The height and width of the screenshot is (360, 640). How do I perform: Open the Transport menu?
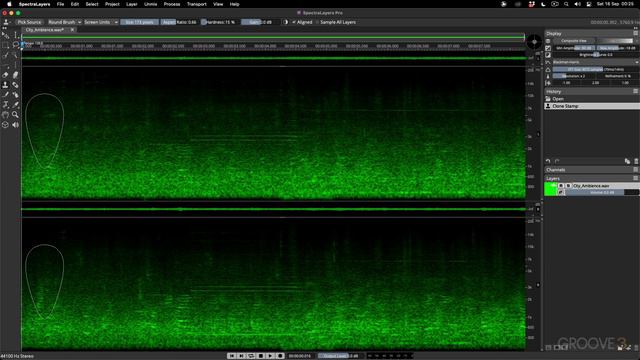(x=197, y=4)
